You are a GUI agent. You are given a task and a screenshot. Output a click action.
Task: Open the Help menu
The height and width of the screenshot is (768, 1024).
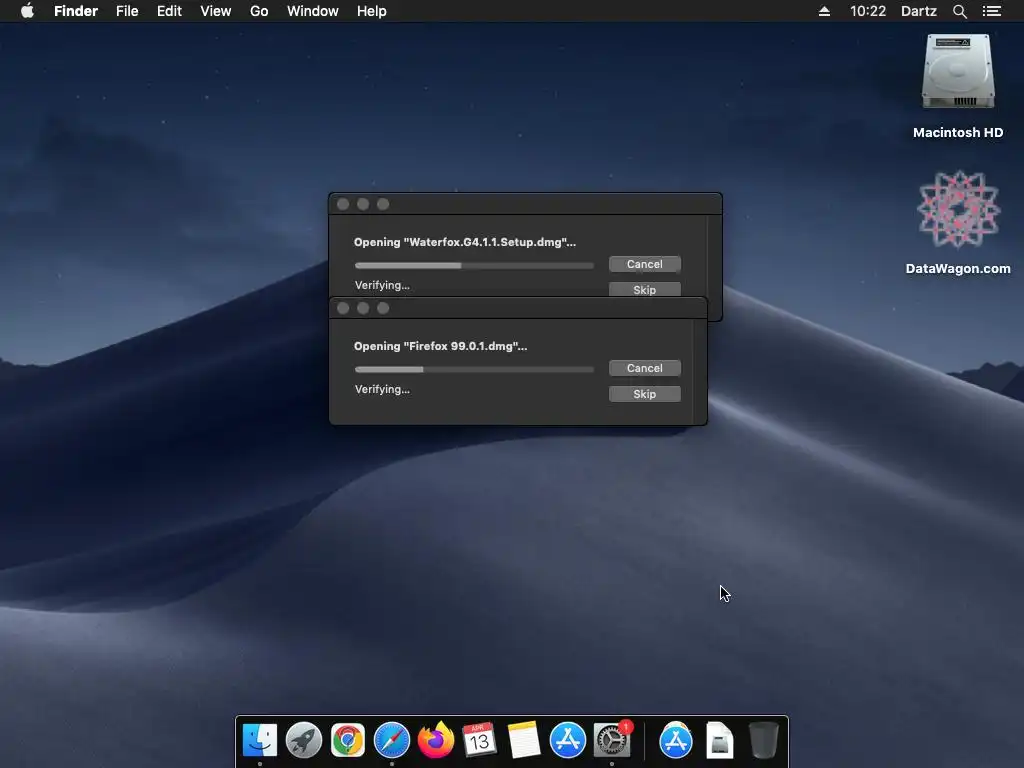click(x=372, y=11)
